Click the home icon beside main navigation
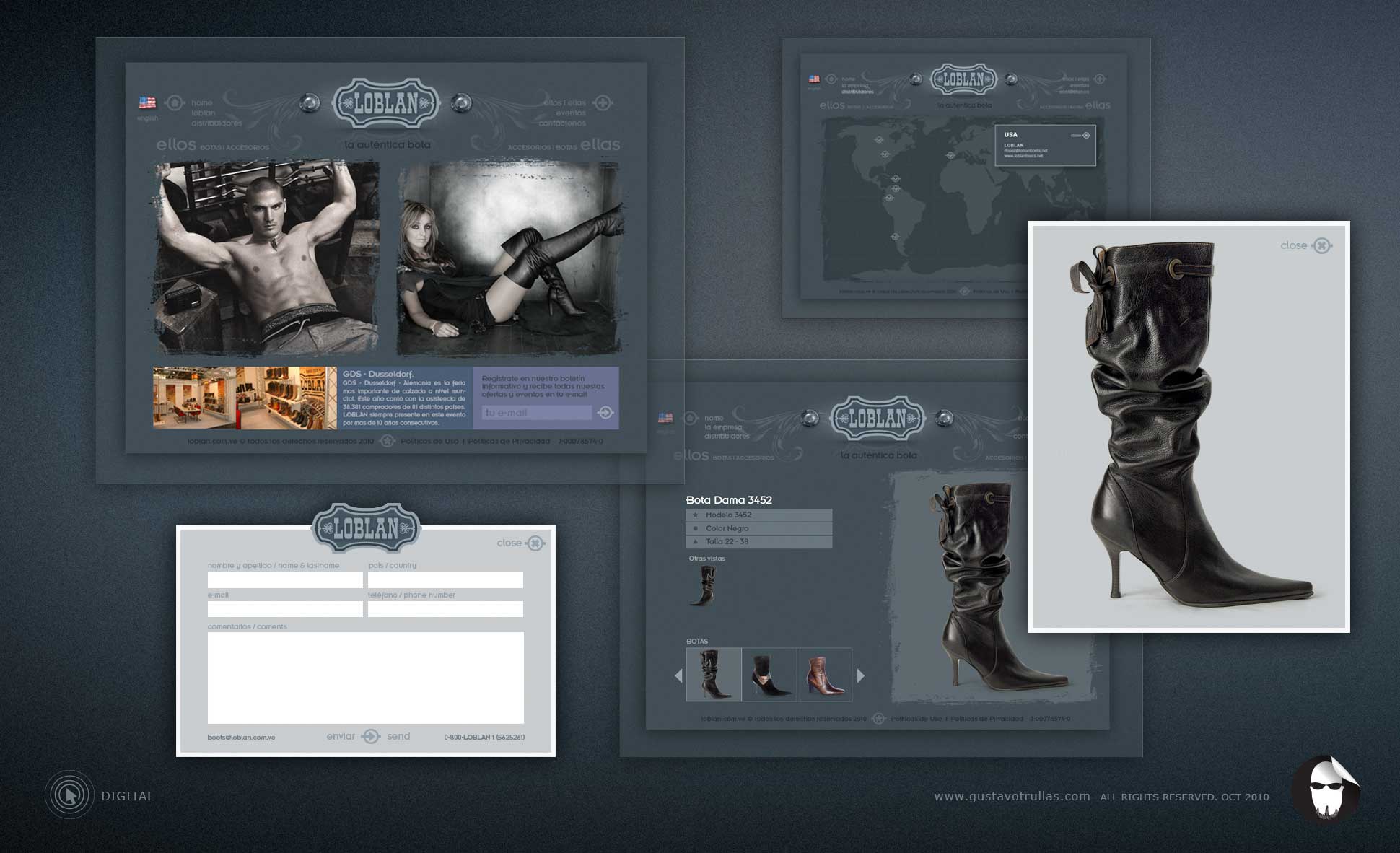Viewport: 1400px width, 853px height. click(175, 103)
